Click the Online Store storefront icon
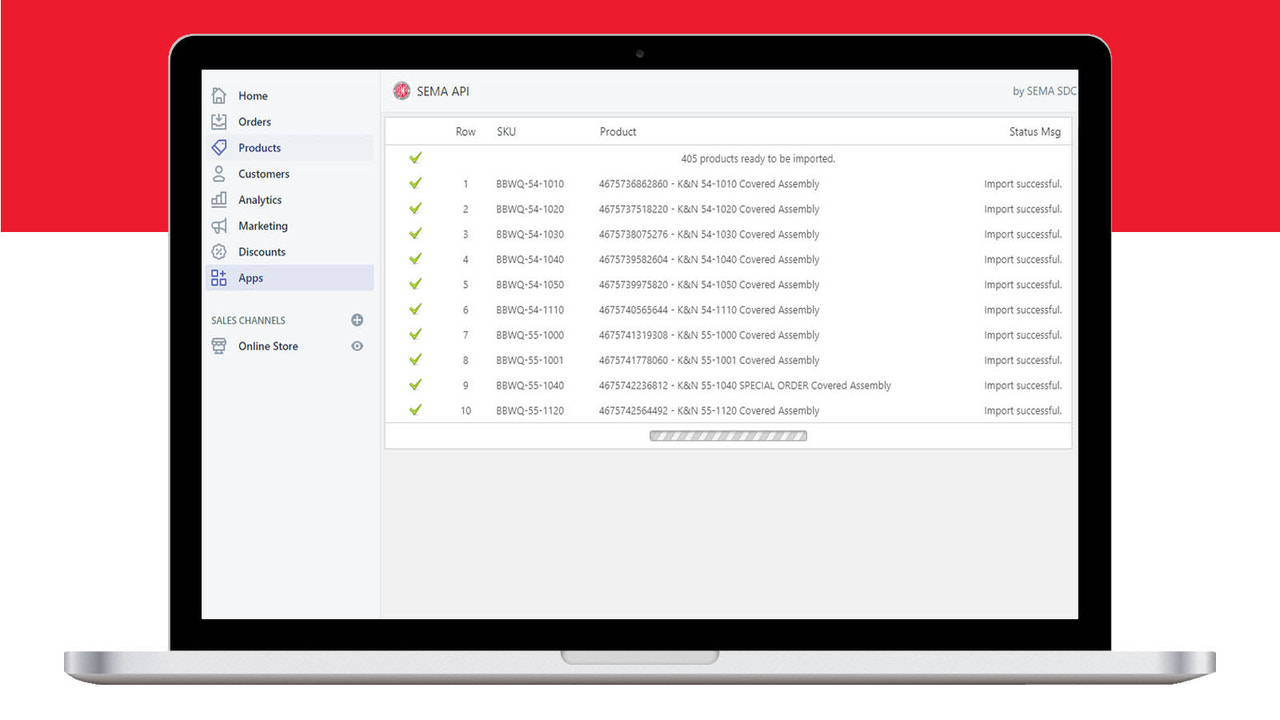The width and height of the screenshot is (1280, 720). coord(219,346)
